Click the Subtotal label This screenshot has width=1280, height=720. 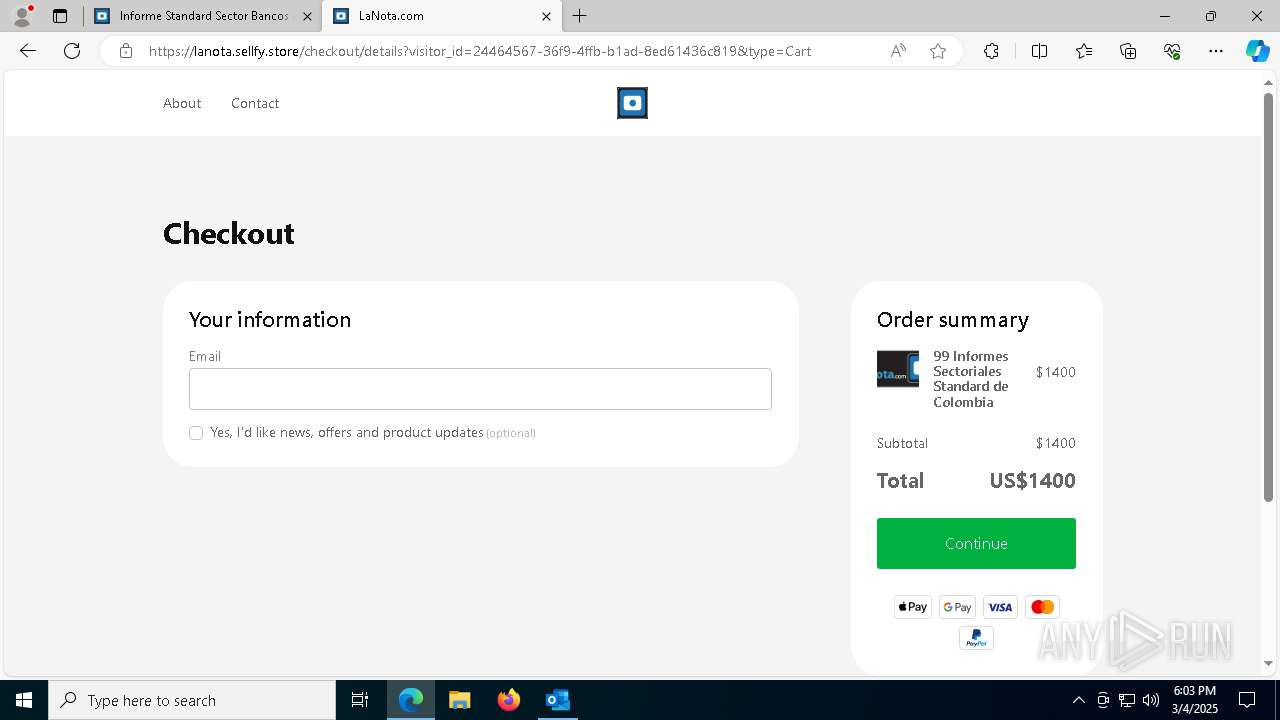pyautogui.click(x=902, y=443)
